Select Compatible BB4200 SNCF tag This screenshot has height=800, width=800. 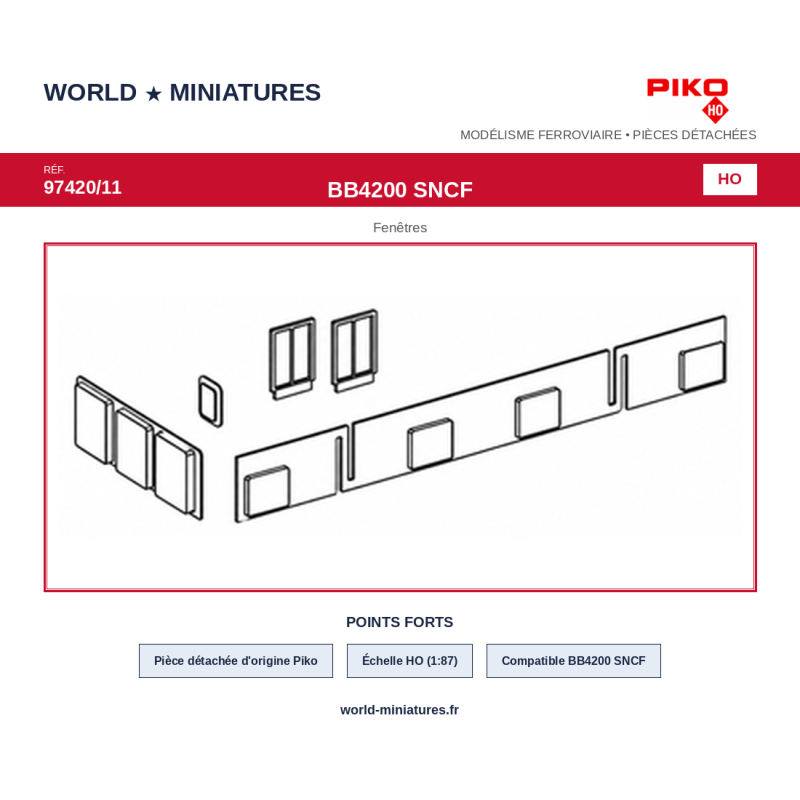pos(573,661)
